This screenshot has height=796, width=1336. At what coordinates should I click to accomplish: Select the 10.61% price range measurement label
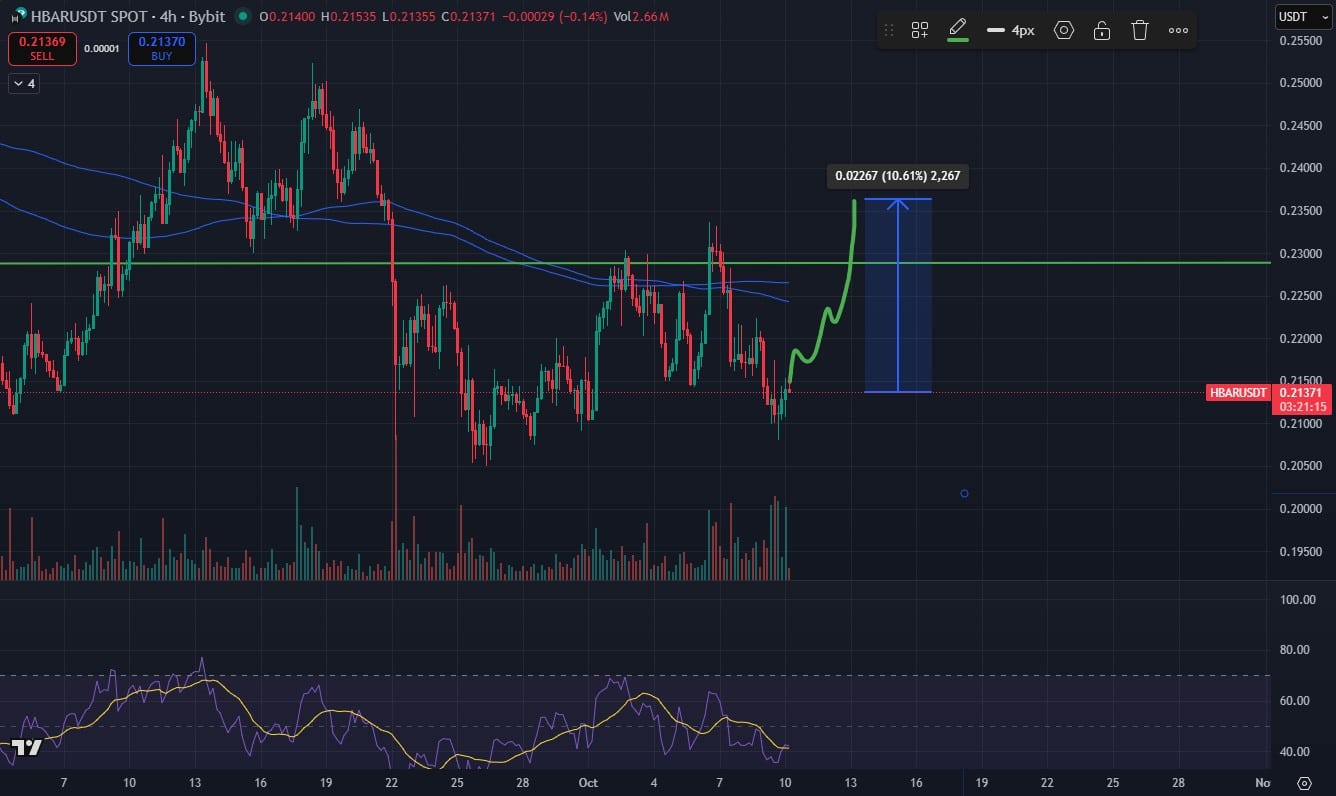click(898, 177)
